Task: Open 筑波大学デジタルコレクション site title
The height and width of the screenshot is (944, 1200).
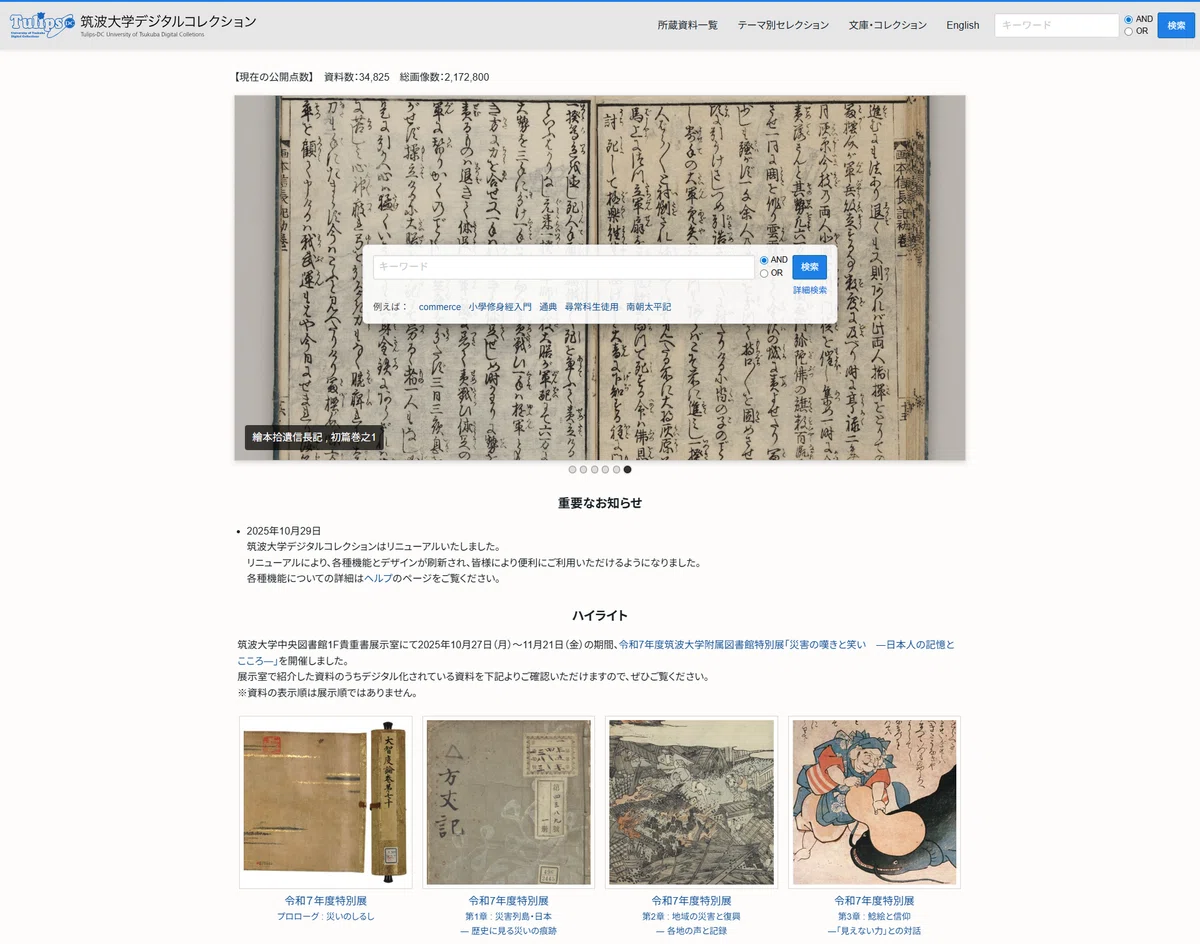Action: 168,21
